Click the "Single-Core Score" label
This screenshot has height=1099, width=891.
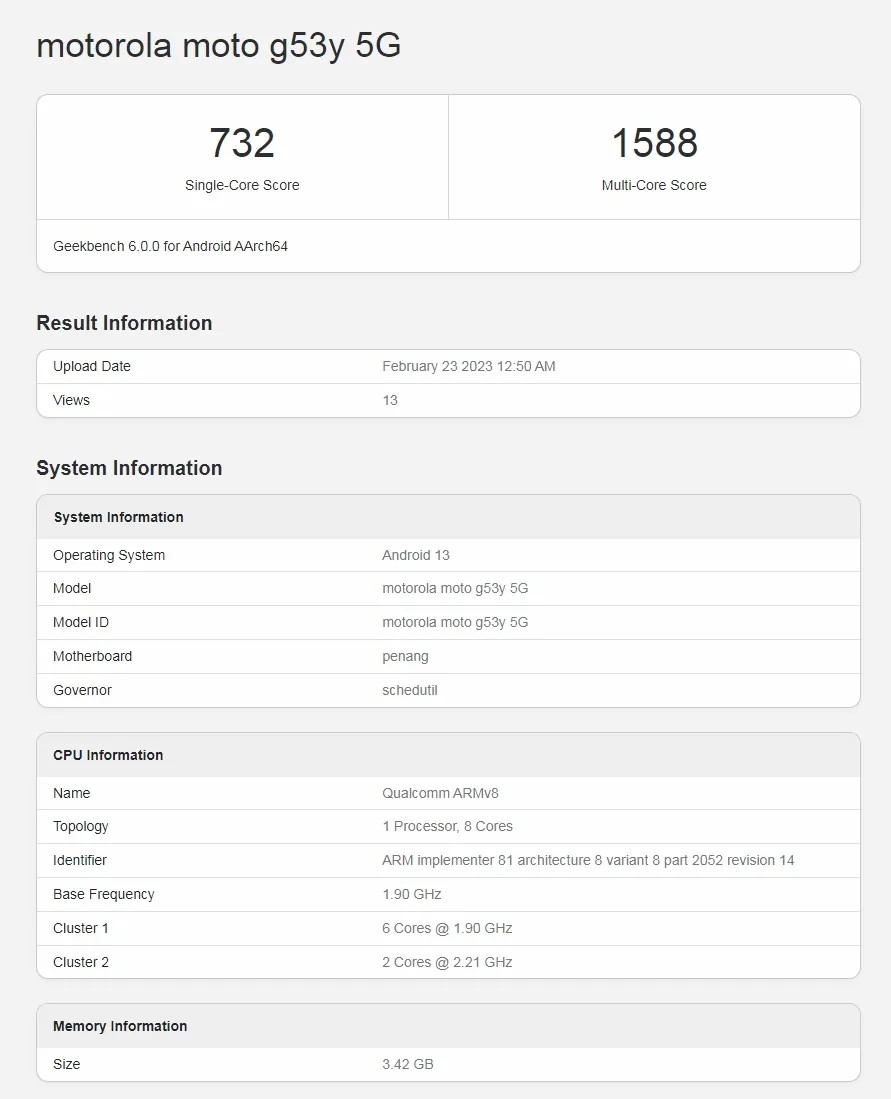(242, 185)
